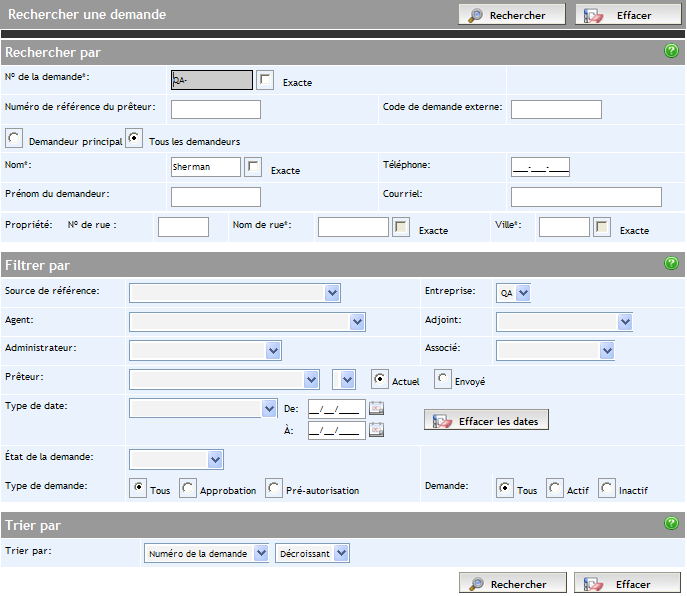Open Adjoint dropdown
Viewport: 687px width, 596px height.
(564, 322)
